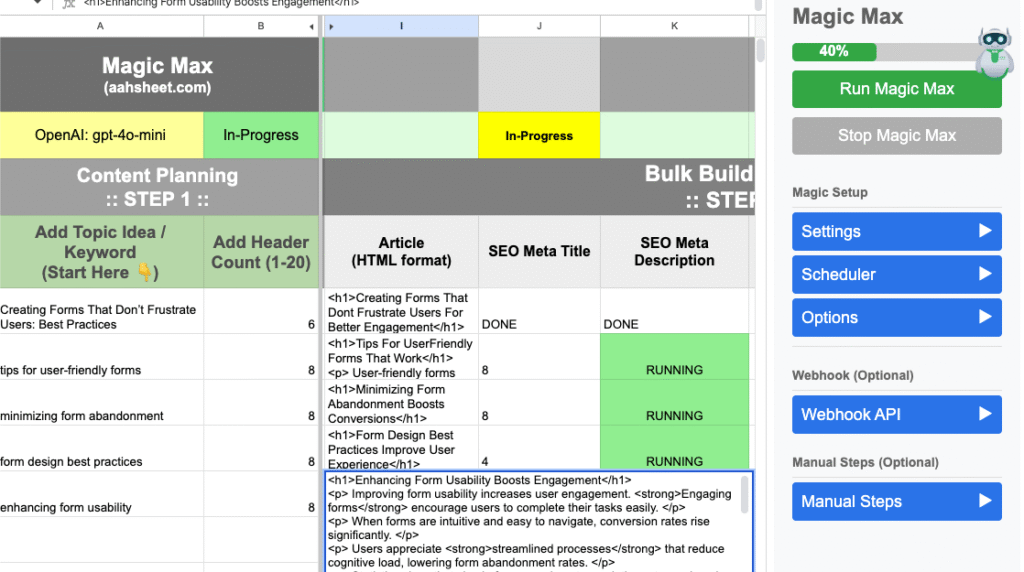Select 'SEO Meta Description' header cell

click(x=674, y=252)
